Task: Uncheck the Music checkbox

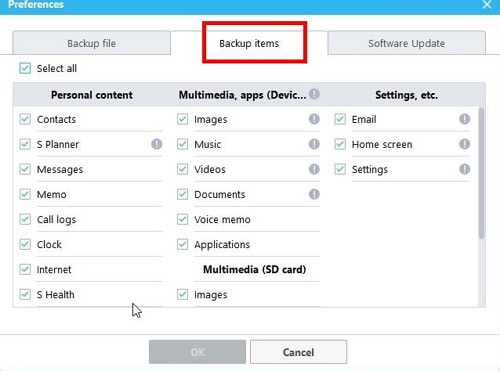Action: [x=182, y=144]
